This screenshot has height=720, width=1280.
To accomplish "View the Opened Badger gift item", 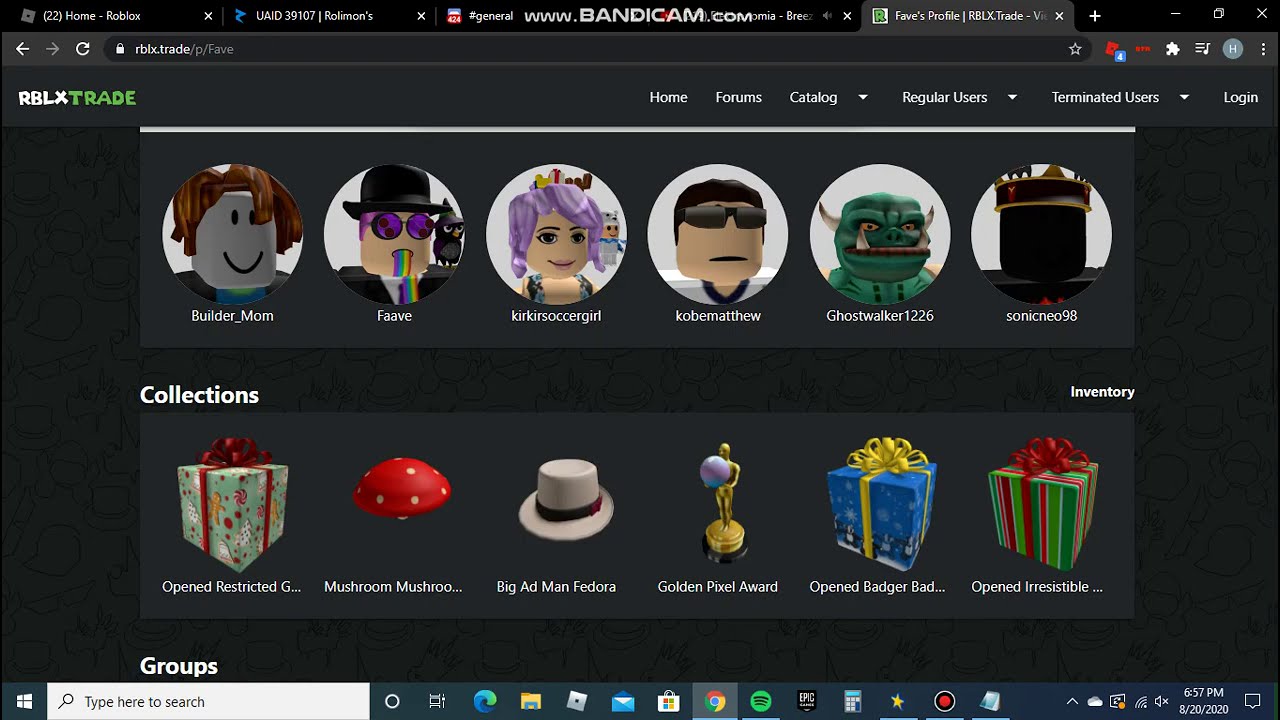I will click(881, 502).
